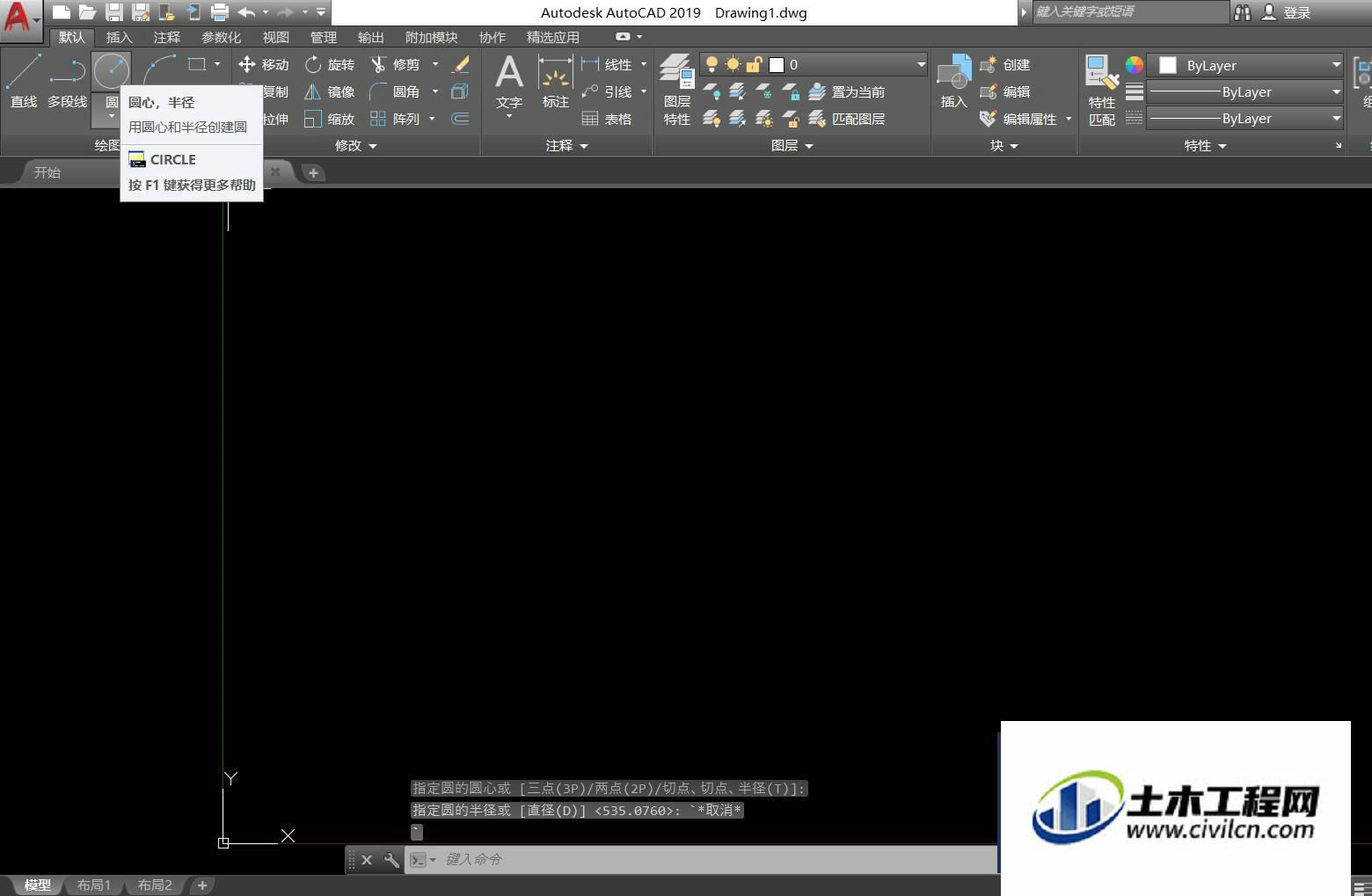Switch to the Layout2 (布局2) tab
The width and height of the screenshot is (1372, 896).
point(155,885)
